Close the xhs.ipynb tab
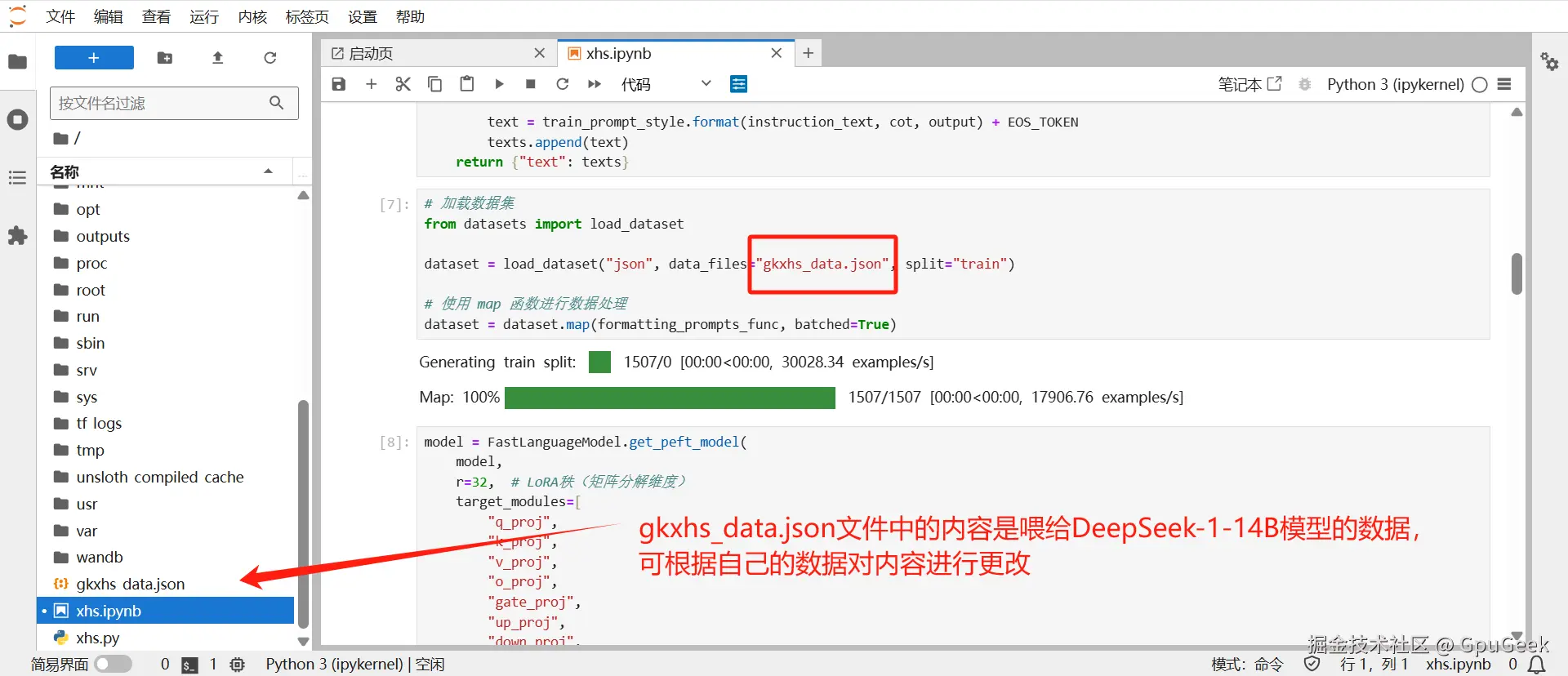The height and width of the screenshot is (676, 1568). click(777, 53)
